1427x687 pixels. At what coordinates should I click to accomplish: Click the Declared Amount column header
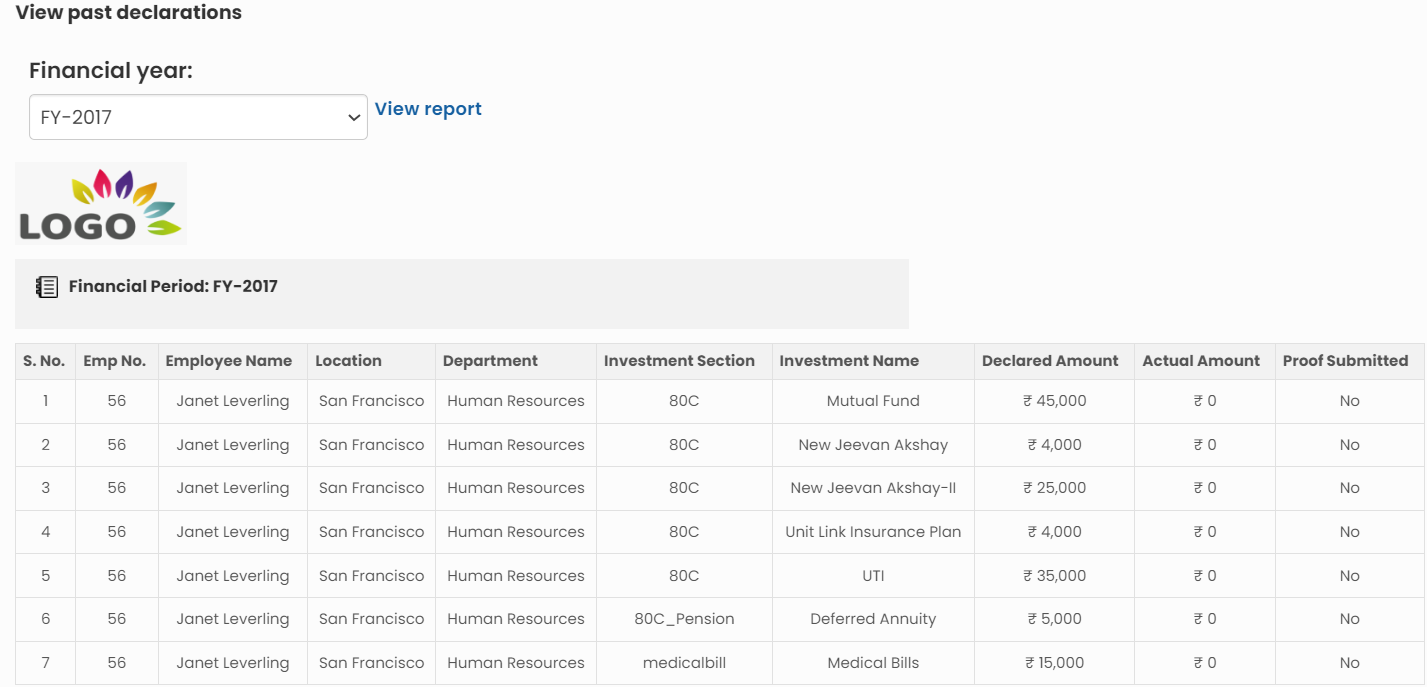pyautogui.click(x=1050, y=361)
